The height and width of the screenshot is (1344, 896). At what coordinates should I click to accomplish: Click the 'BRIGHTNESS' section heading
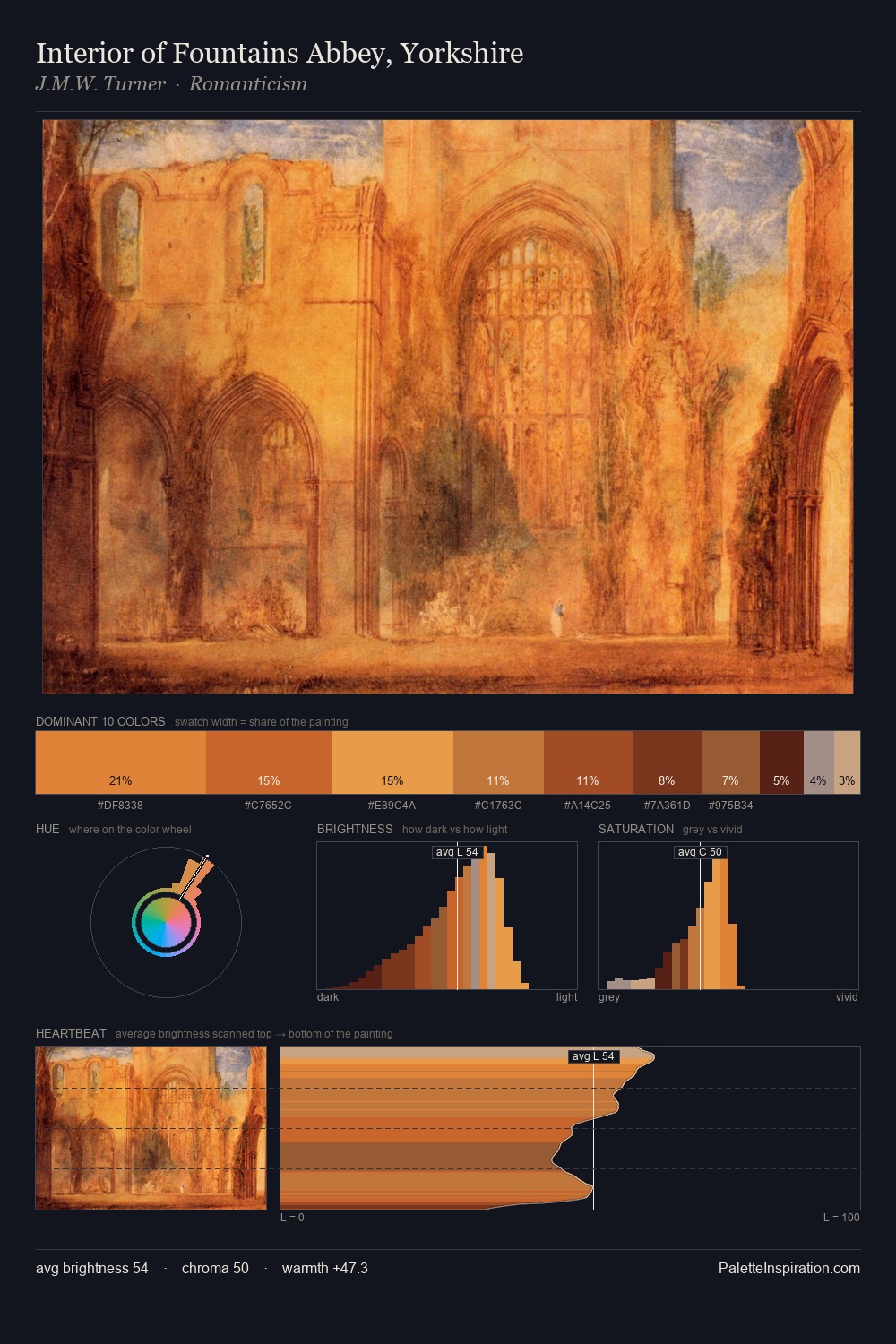pos(355,829)
